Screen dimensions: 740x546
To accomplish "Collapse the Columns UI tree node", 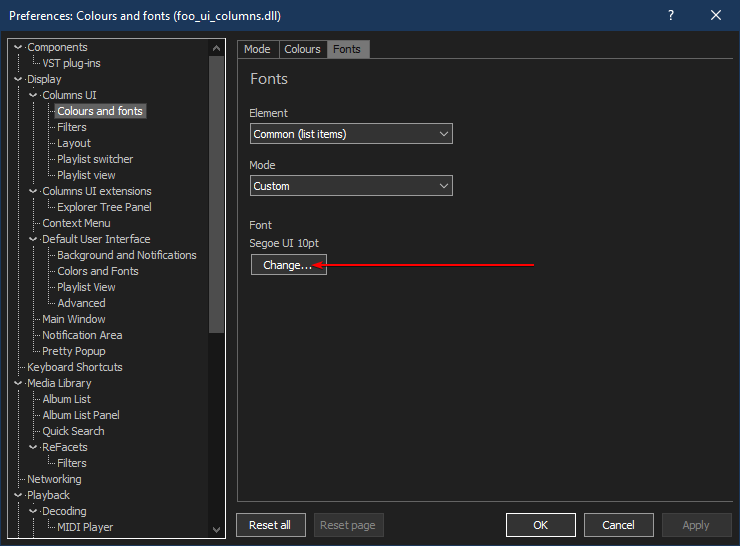I will 33,95.
